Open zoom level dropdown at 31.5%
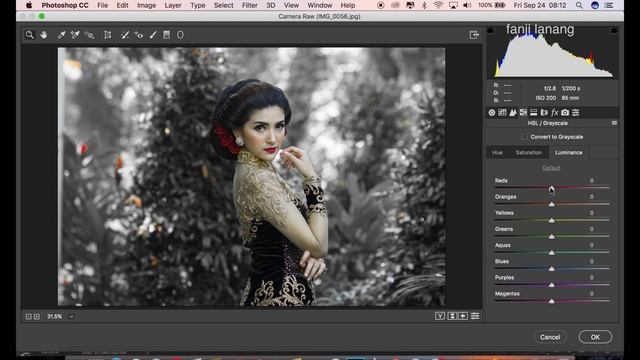This screenshot has height=360, width=640. coord(71,316)
